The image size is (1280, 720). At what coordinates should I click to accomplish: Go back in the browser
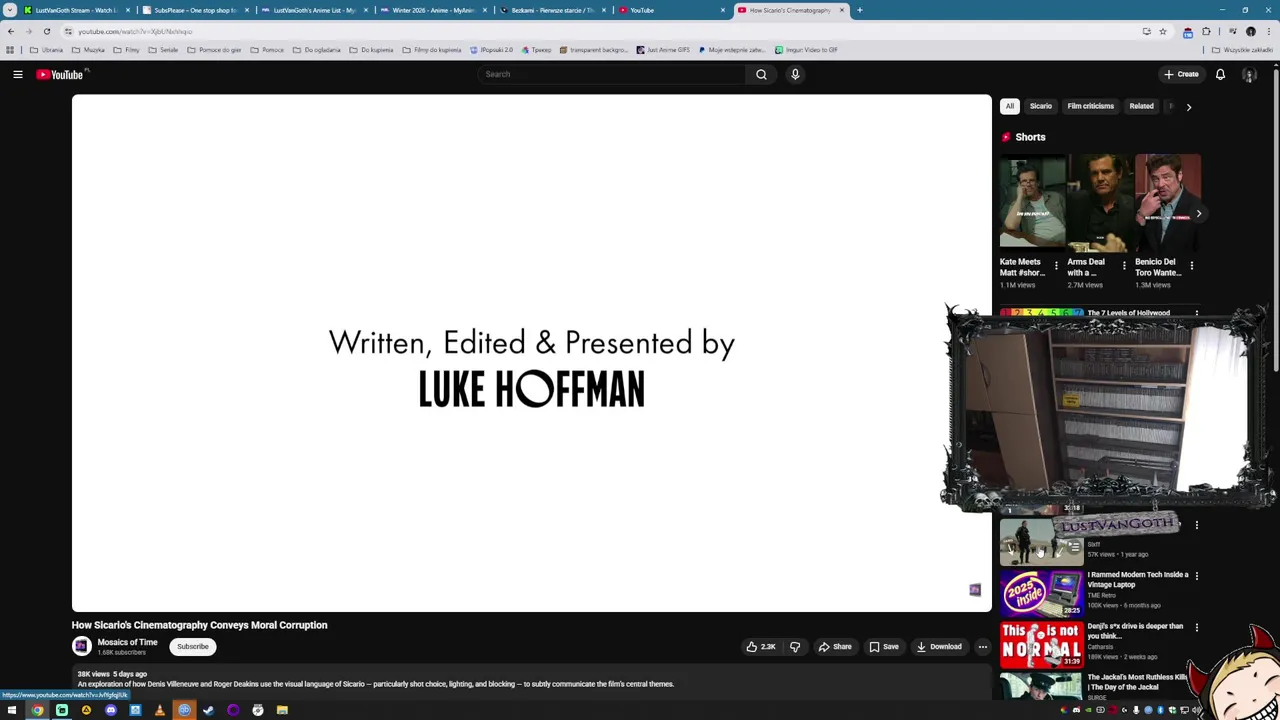[11, 31]
